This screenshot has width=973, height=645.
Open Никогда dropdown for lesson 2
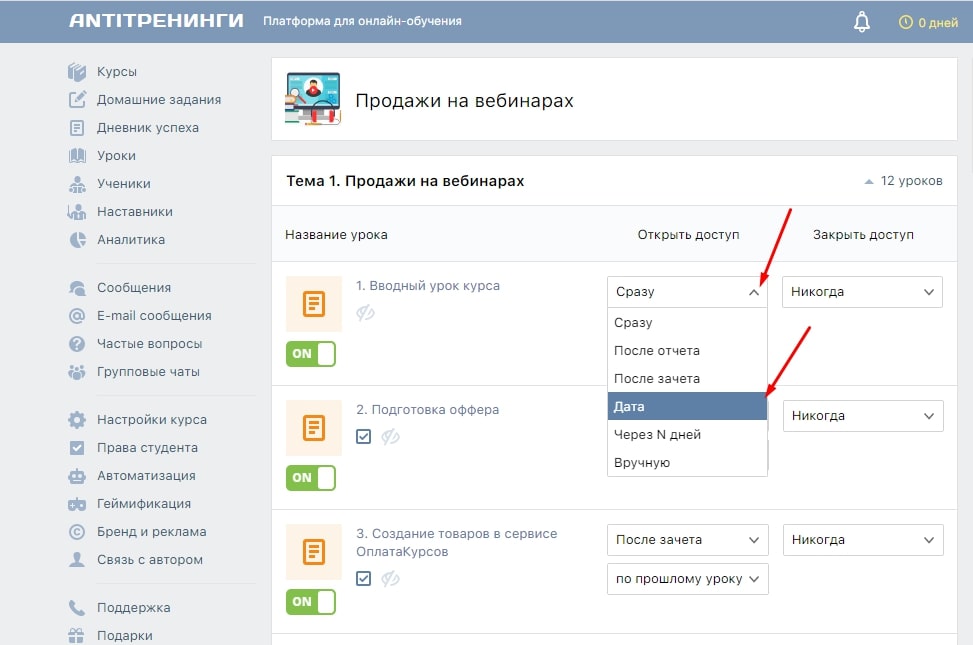[x=863, y=416]
